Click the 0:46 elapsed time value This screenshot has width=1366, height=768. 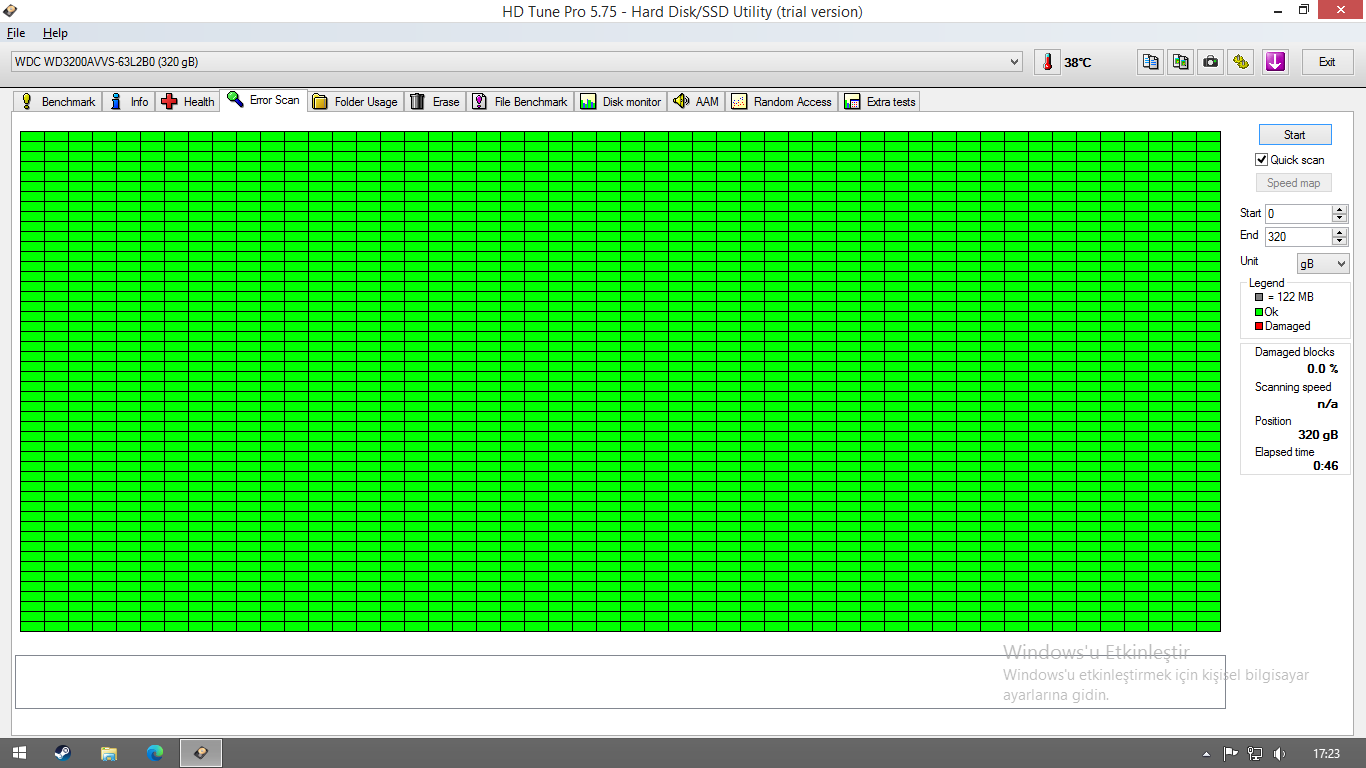tap(1326, 466)
